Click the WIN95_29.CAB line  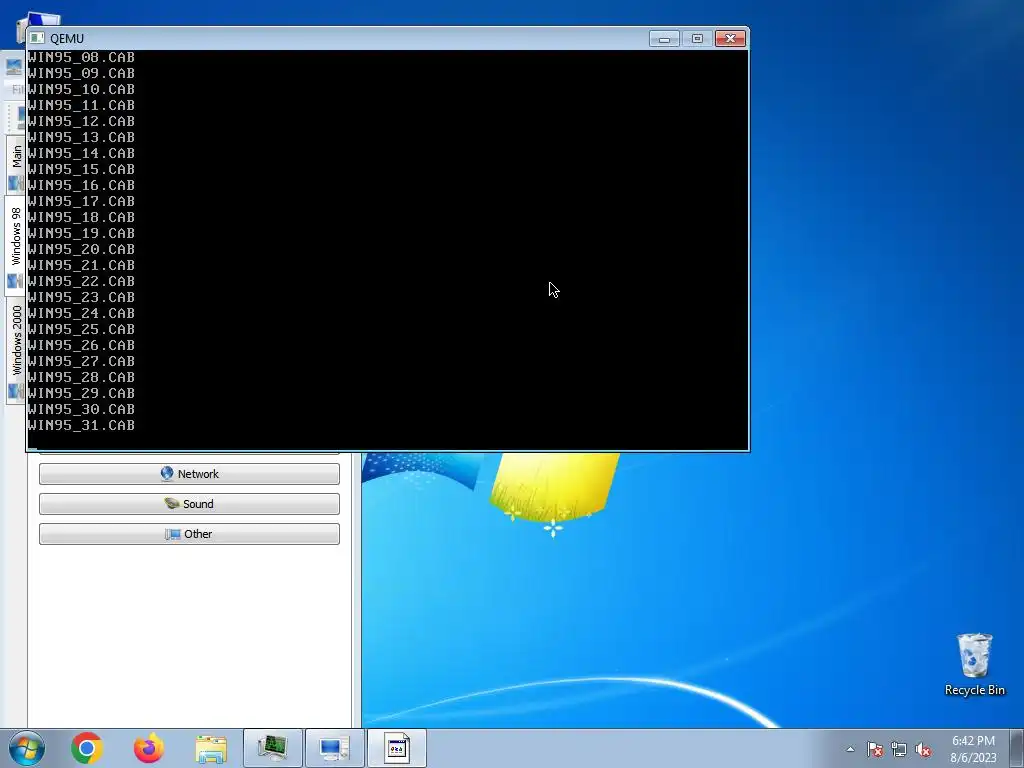click(81, 393)
